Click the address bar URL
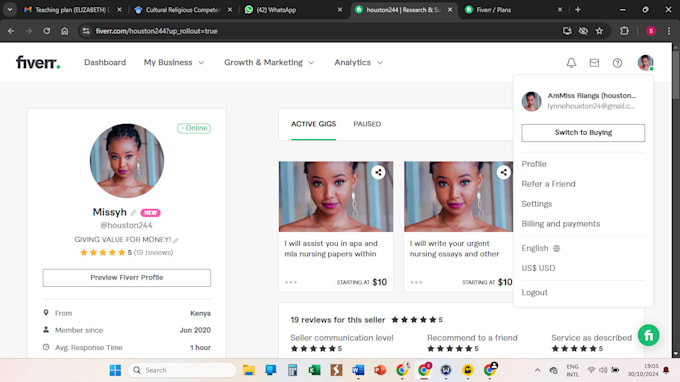Screen dimensions: 680x382 [x=157, y=31]
